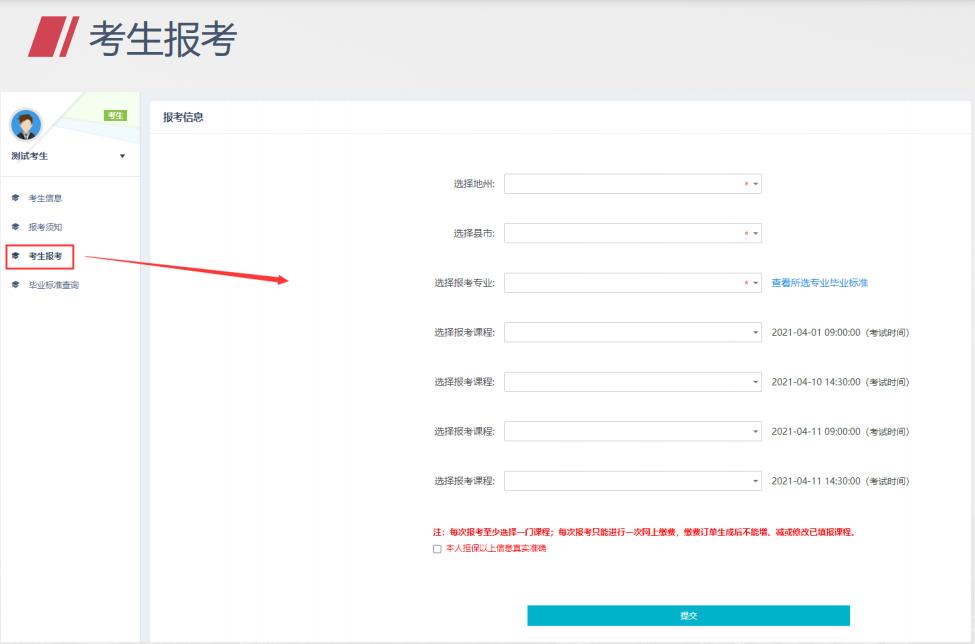Open course dropdown for 2021-04-11 14:30 exam
This screenshot has height=644, width=975.
click(632, 481)
